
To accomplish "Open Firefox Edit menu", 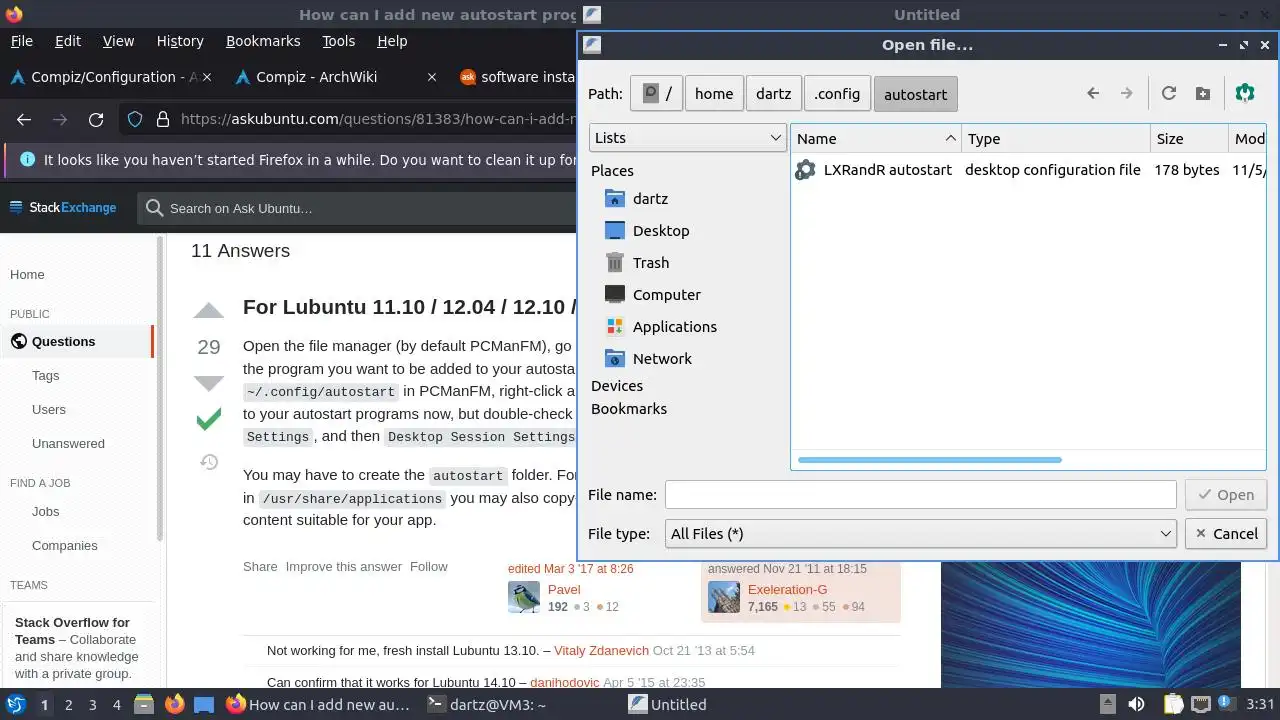I will point(68,41).
